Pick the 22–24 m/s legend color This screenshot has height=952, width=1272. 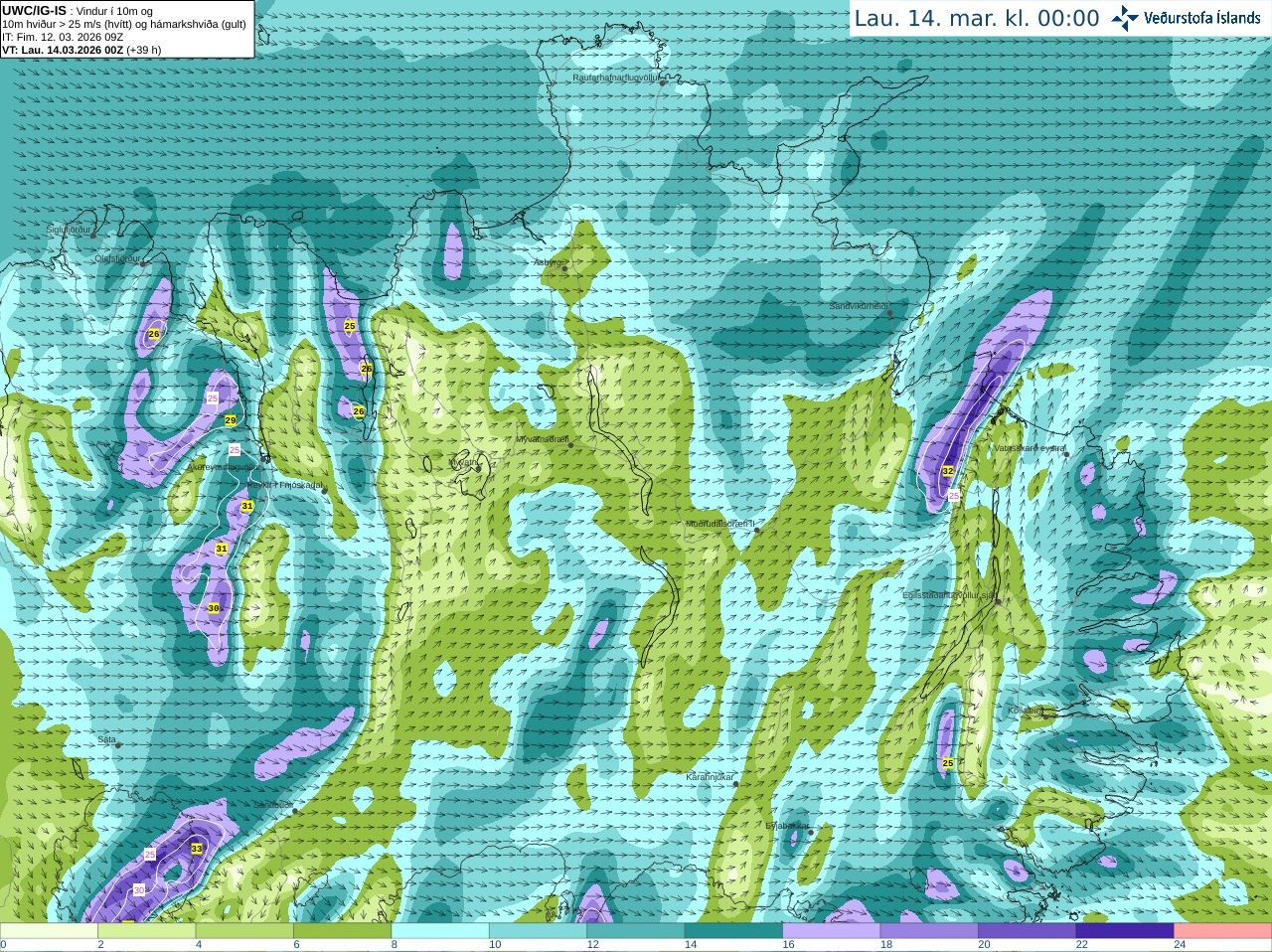coord(1126,931)
